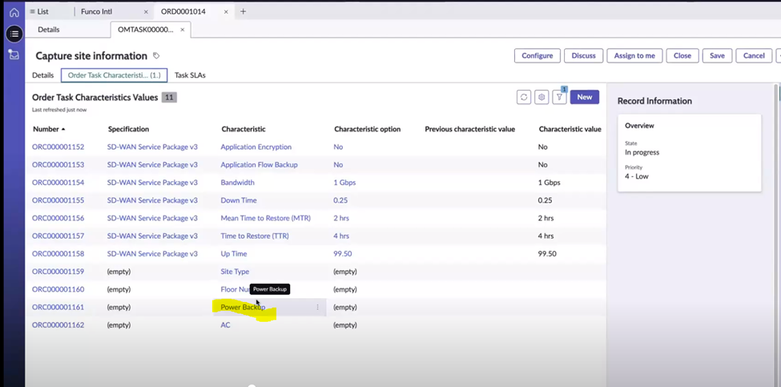Open record ORC000001154
This screenshot has height=387, width=781.
58,183
